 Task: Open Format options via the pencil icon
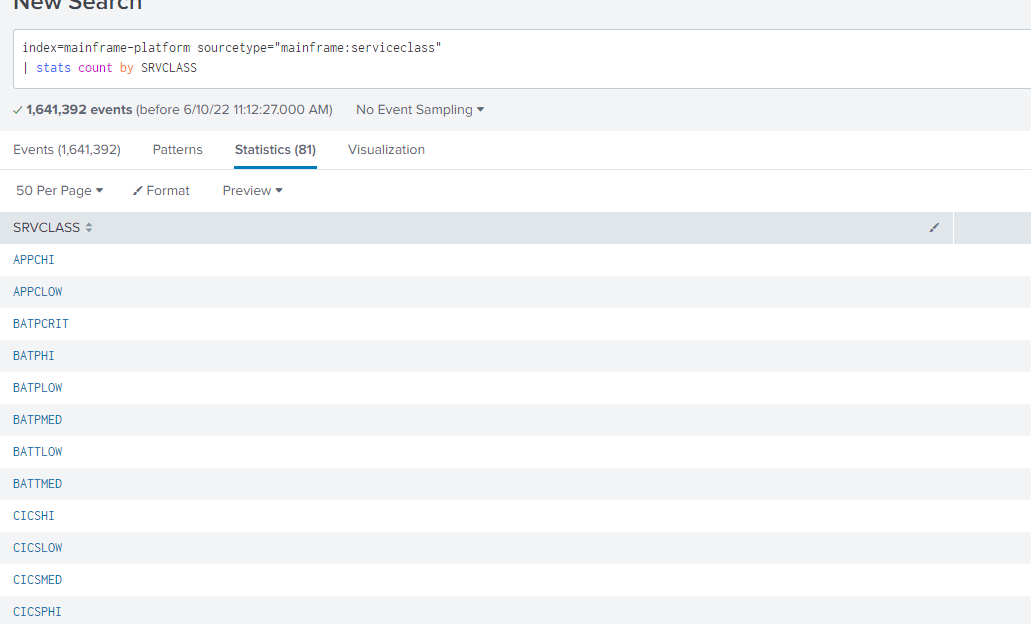[137, 190]
